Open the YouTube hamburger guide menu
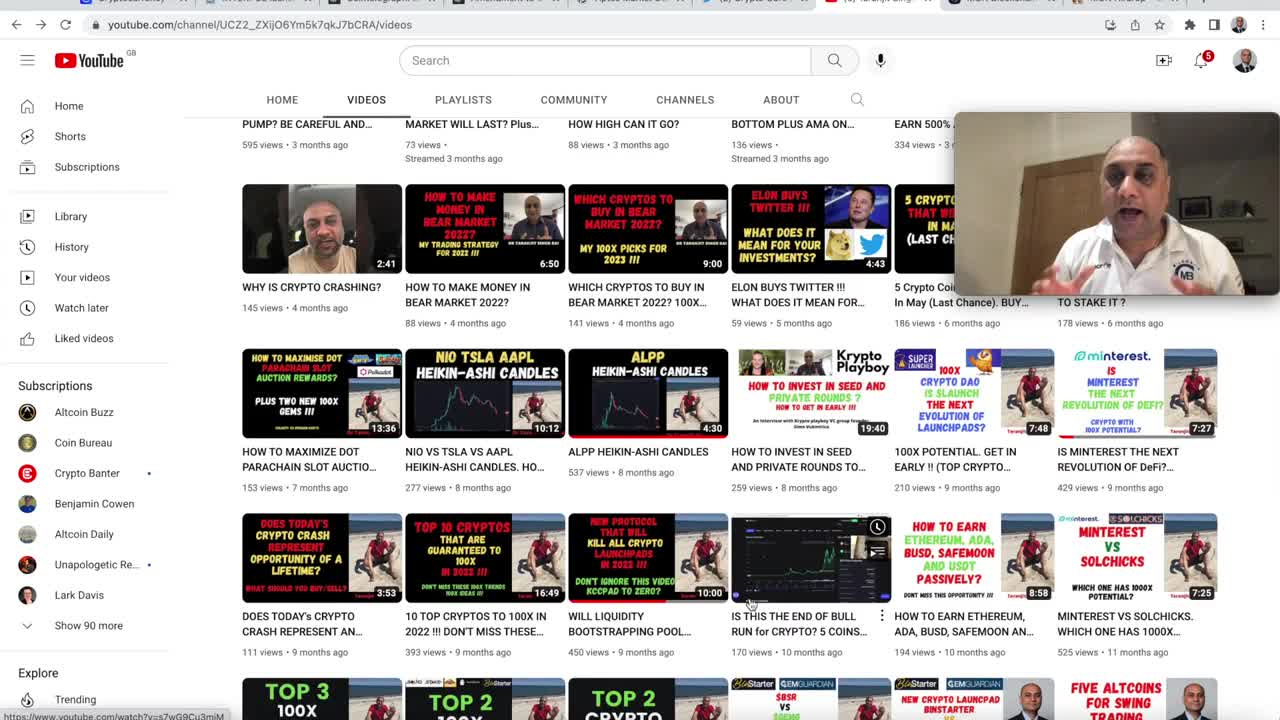Screen dimensions: 1280x720 point(27,60)
